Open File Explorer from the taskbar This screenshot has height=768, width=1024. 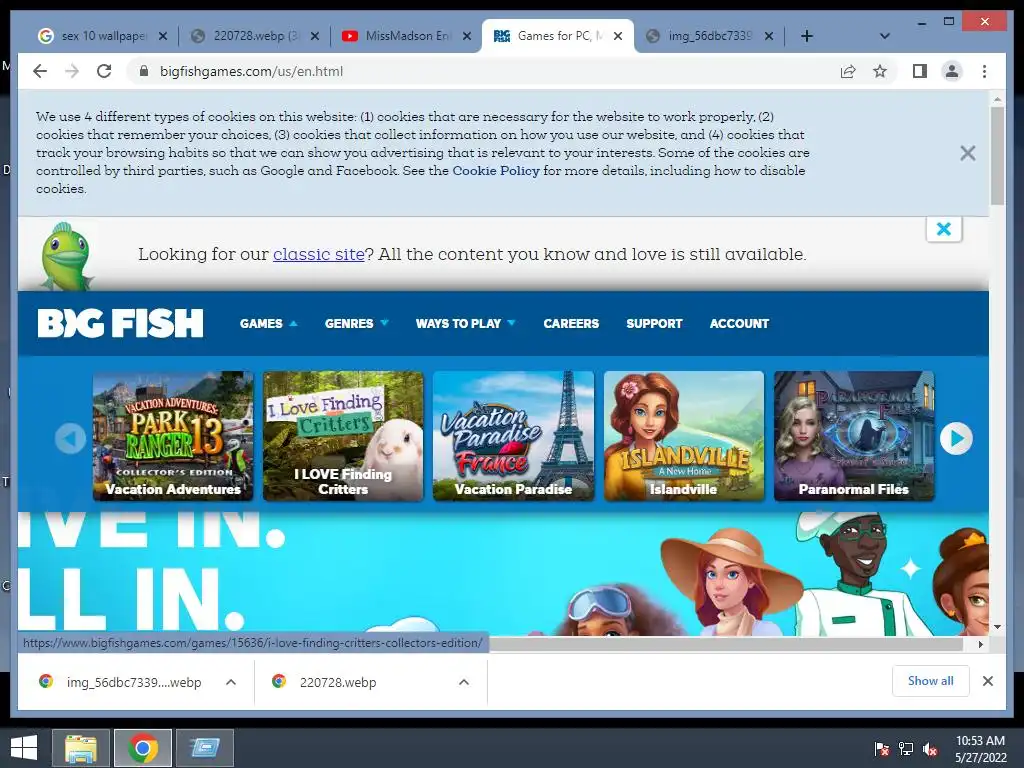(80, 748)
